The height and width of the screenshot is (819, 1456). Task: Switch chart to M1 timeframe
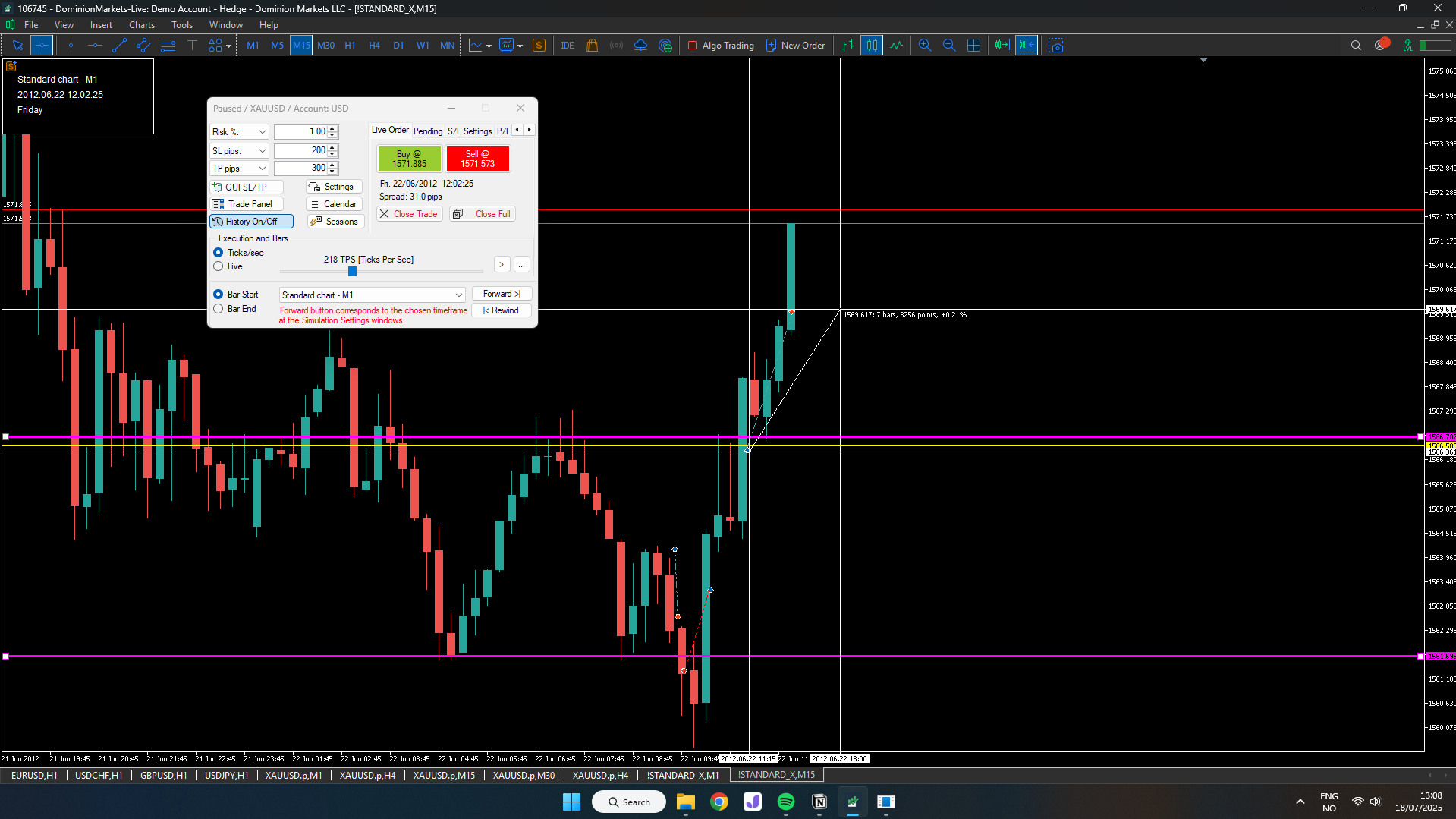[253, 46]
